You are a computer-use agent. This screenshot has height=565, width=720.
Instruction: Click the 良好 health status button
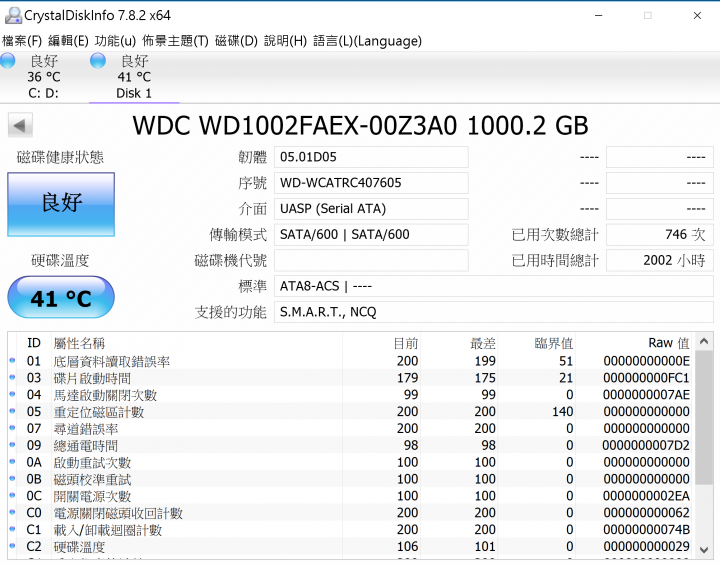pos(61,204)
